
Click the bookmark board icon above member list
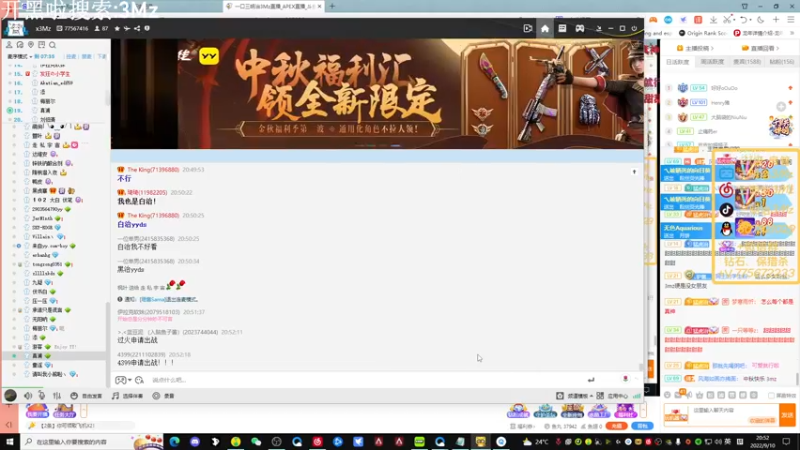click(41, 45)
